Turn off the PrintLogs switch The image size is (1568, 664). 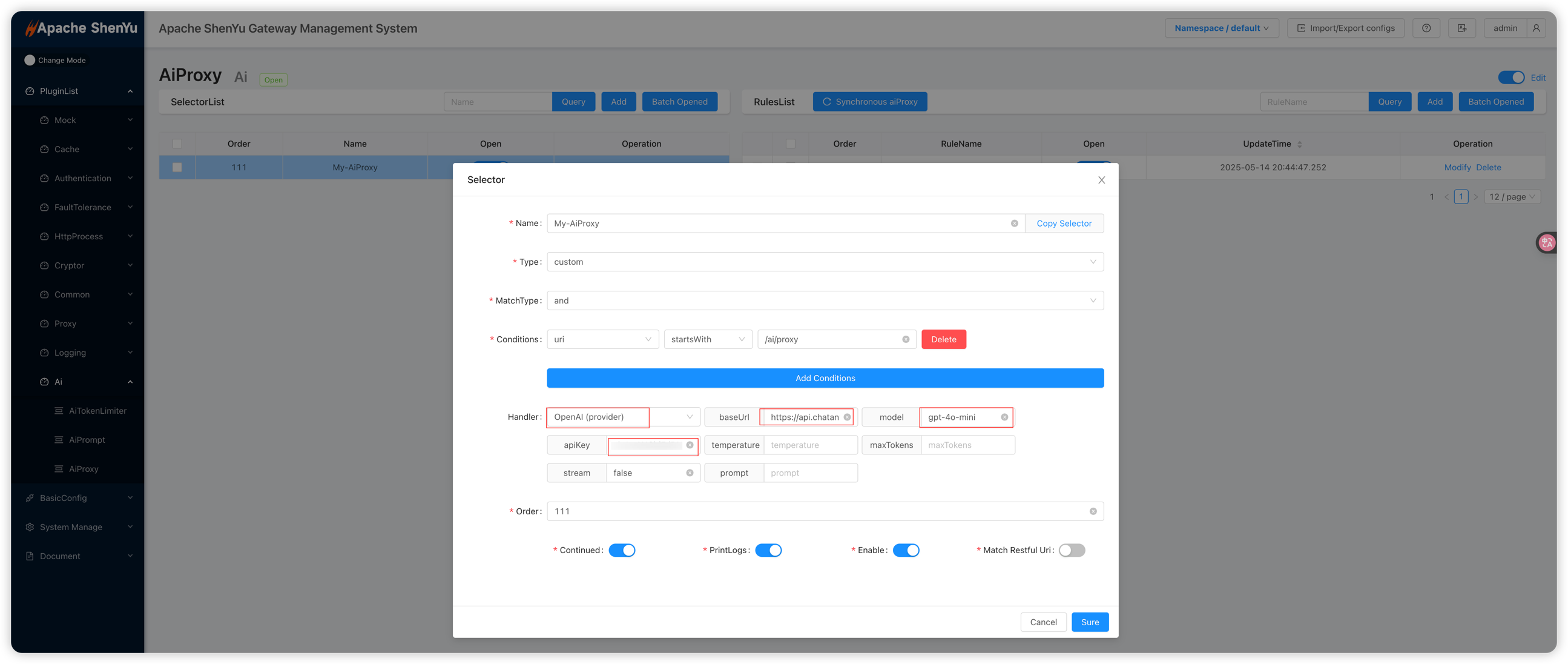(768, 550)
